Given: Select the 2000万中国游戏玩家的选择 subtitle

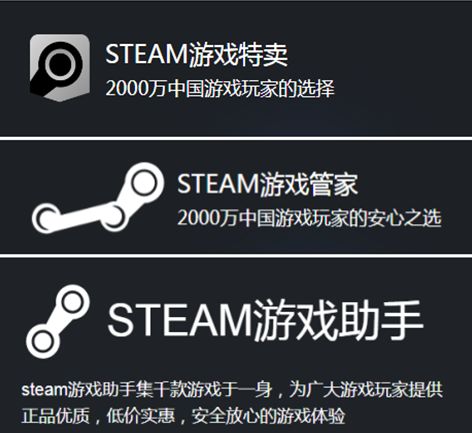Looking at the screenshot, I should (220, 88).
